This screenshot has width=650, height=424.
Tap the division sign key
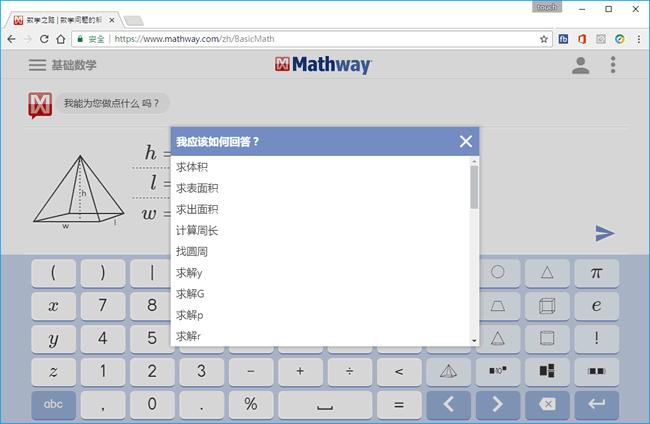pos(349,371)
